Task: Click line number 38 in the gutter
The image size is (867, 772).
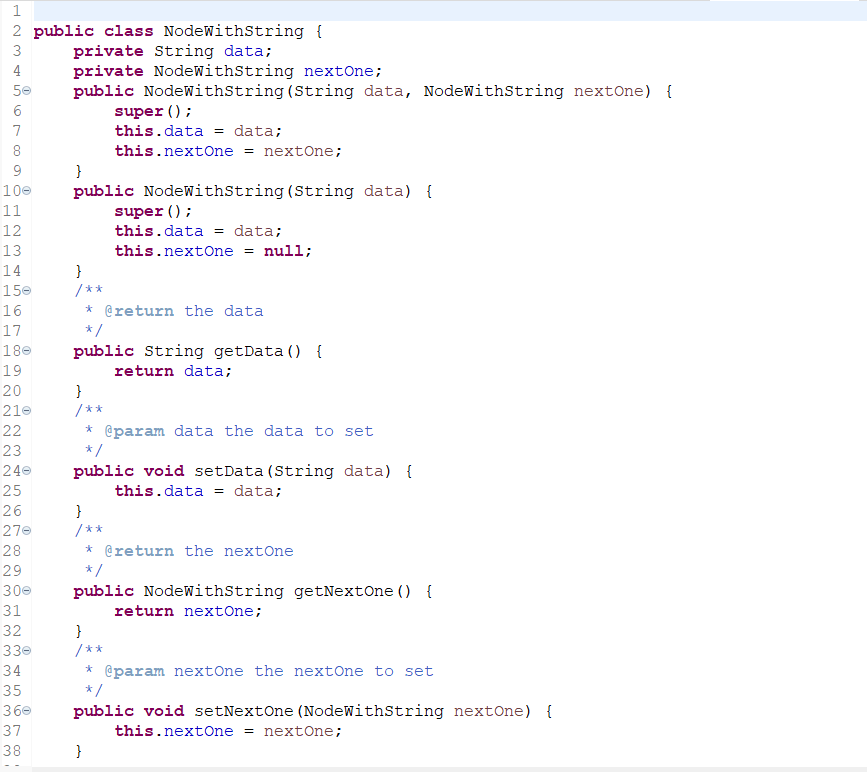Action: pos(13,750)
